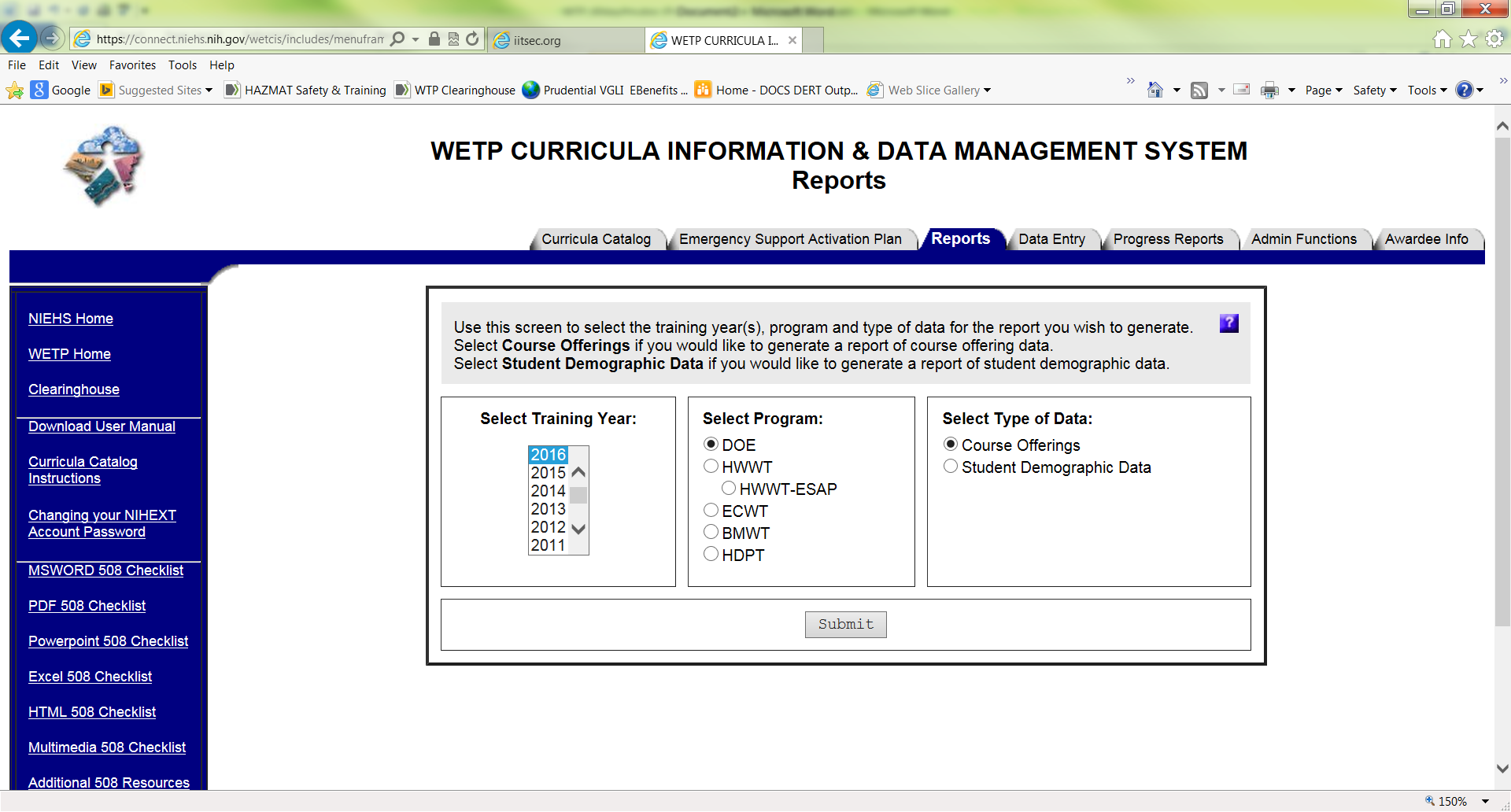The height and width of the screenshot is (812, 1511).
Task: Click the RSS feeds icon
Action: 1199,90
